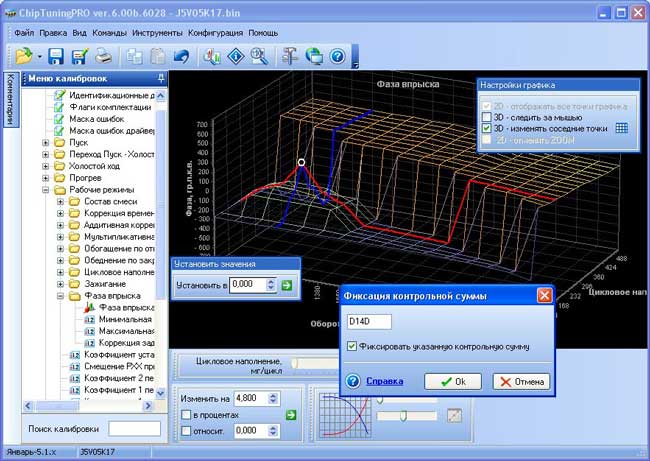
Task: Click grid icon in Настройки графика panel
Action: pos(621,128)
